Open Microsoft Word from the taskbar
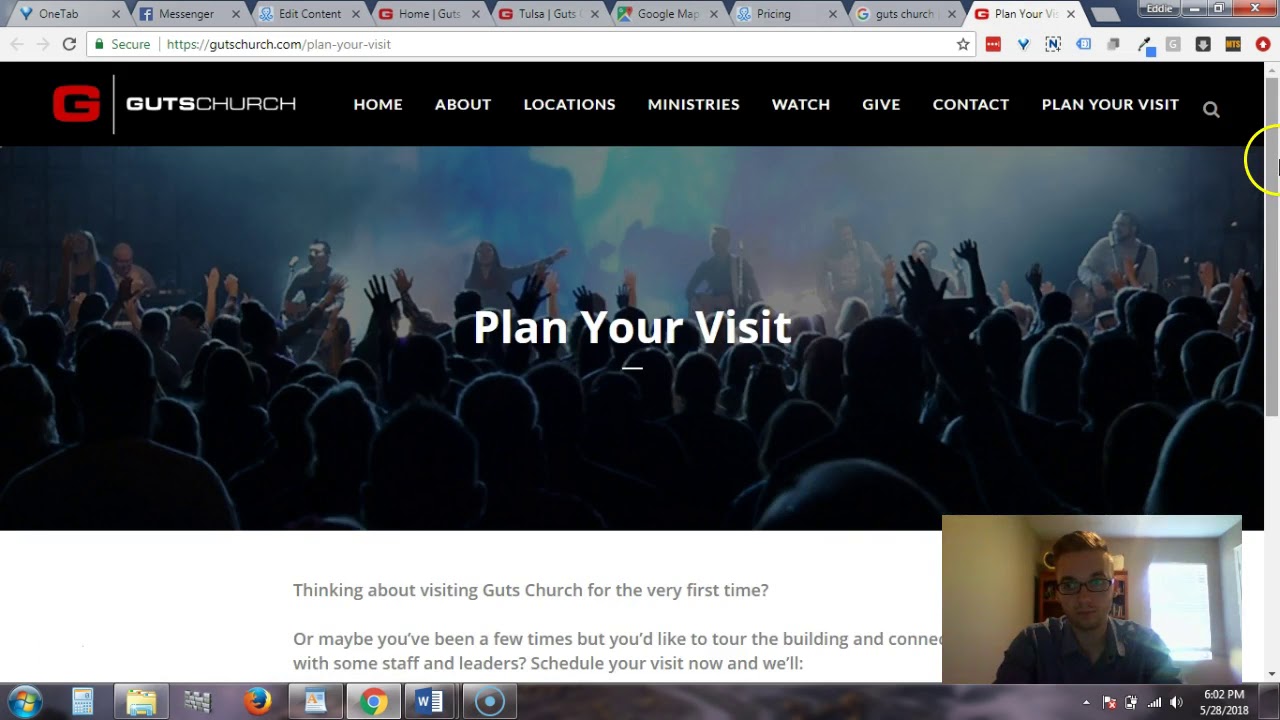The width and height of the screenshot is (1280, 720). [x=430, y=702]
